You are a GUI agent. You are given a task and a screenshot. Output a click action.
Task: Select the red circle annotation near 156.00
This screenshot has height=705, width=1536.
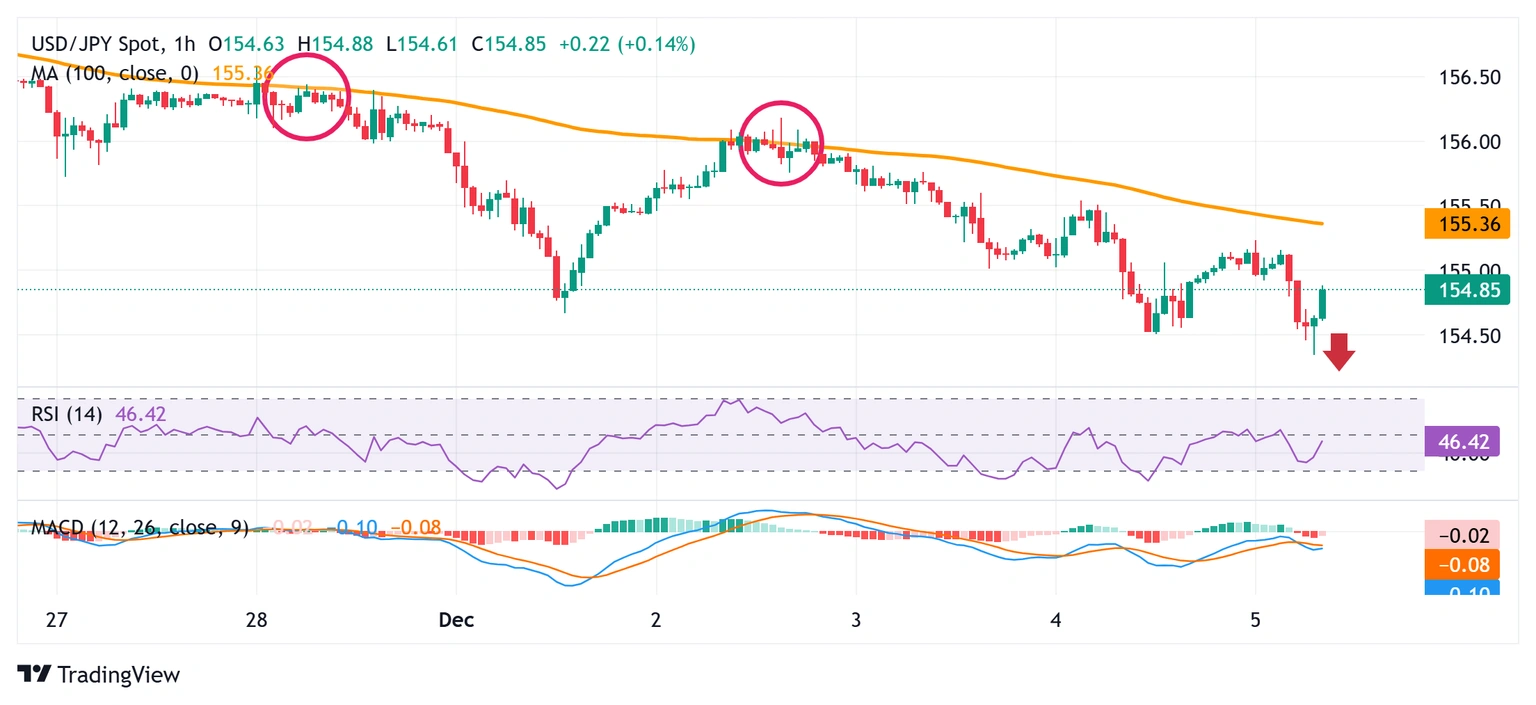click(782, 144)
